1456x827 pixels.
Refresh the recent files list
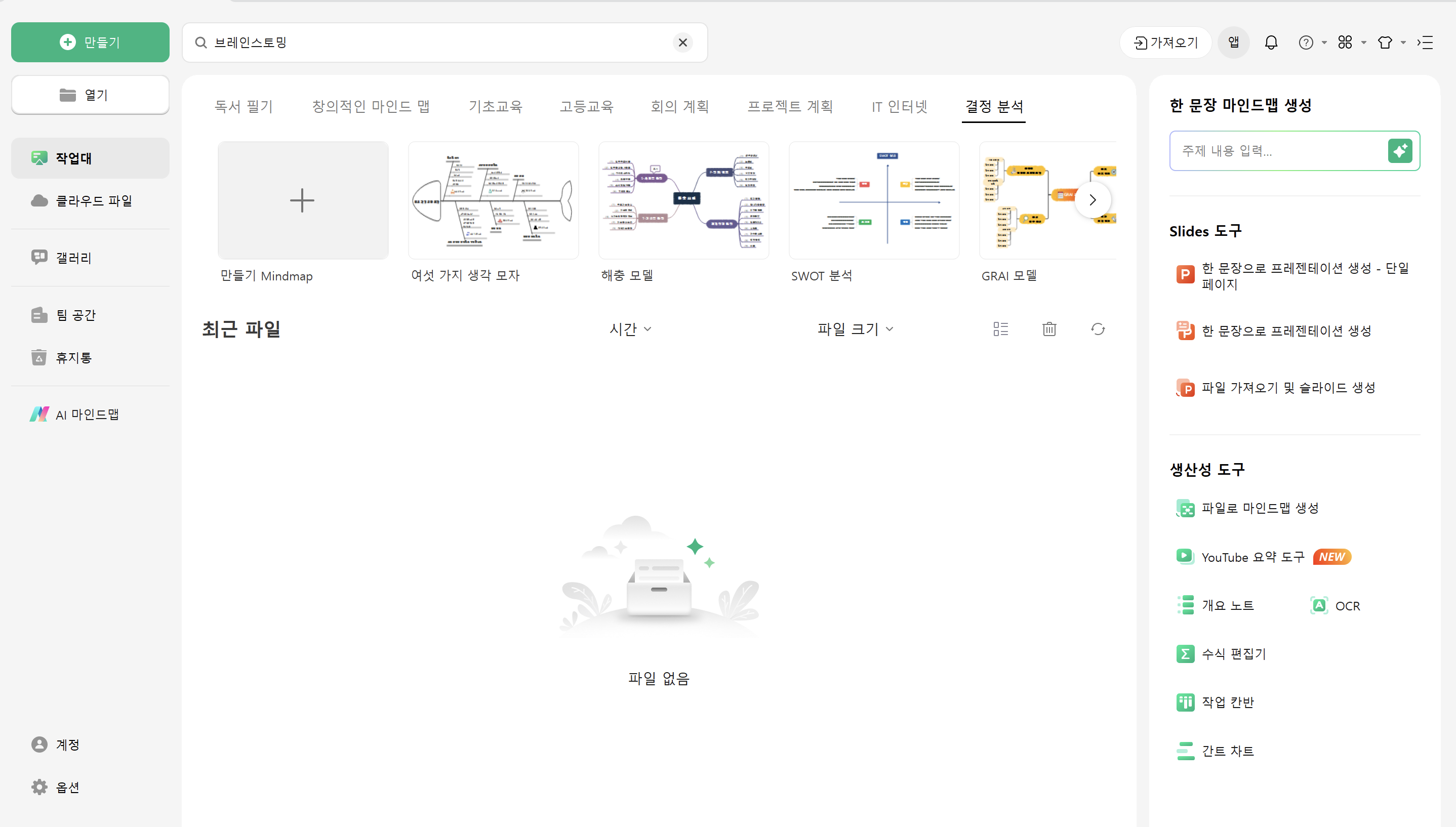(1098, 329)
